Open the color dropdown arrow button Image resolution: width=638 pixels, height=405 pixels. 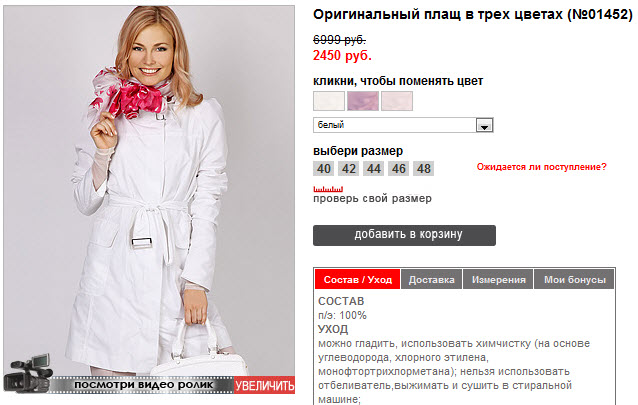484,125
